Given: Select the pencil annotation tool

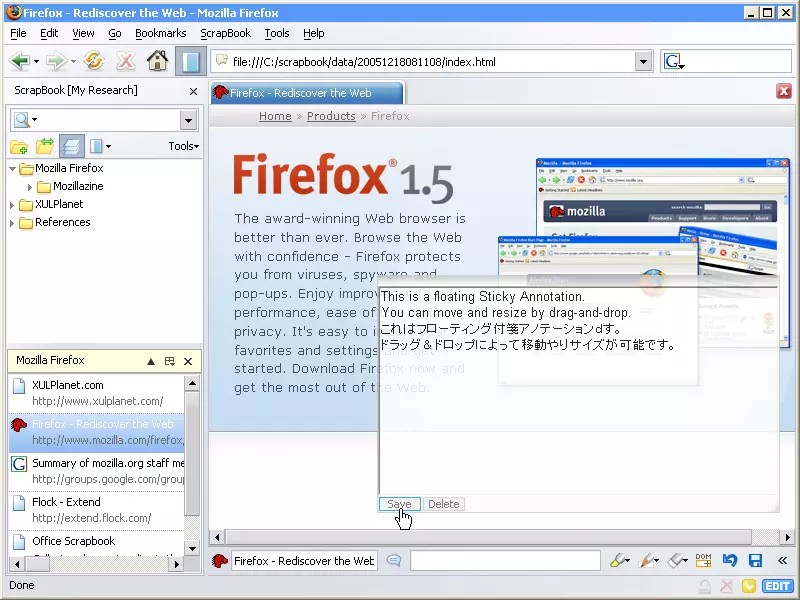Looking at the screenshot, I should (648, 561).
